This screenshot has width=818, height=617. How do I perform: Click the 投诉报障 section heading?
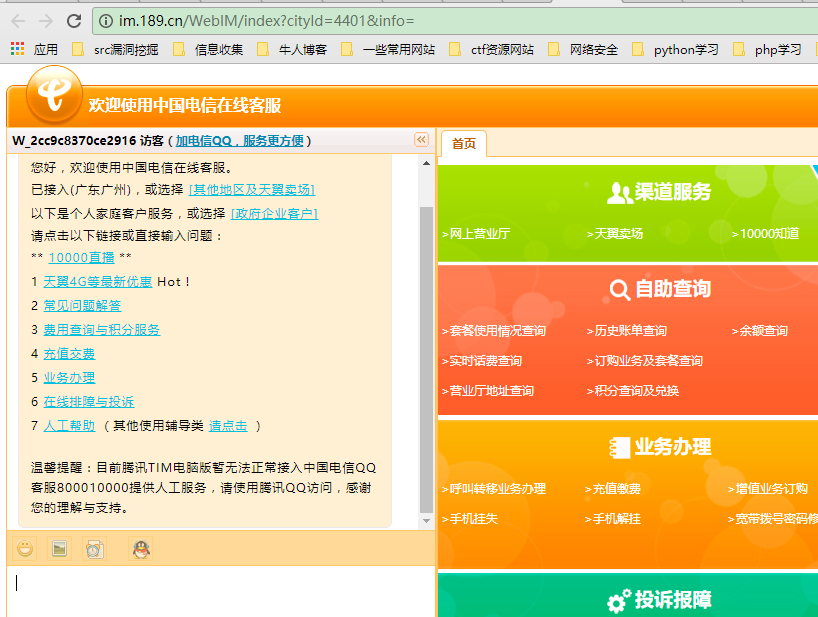click(x=659, y=600)
